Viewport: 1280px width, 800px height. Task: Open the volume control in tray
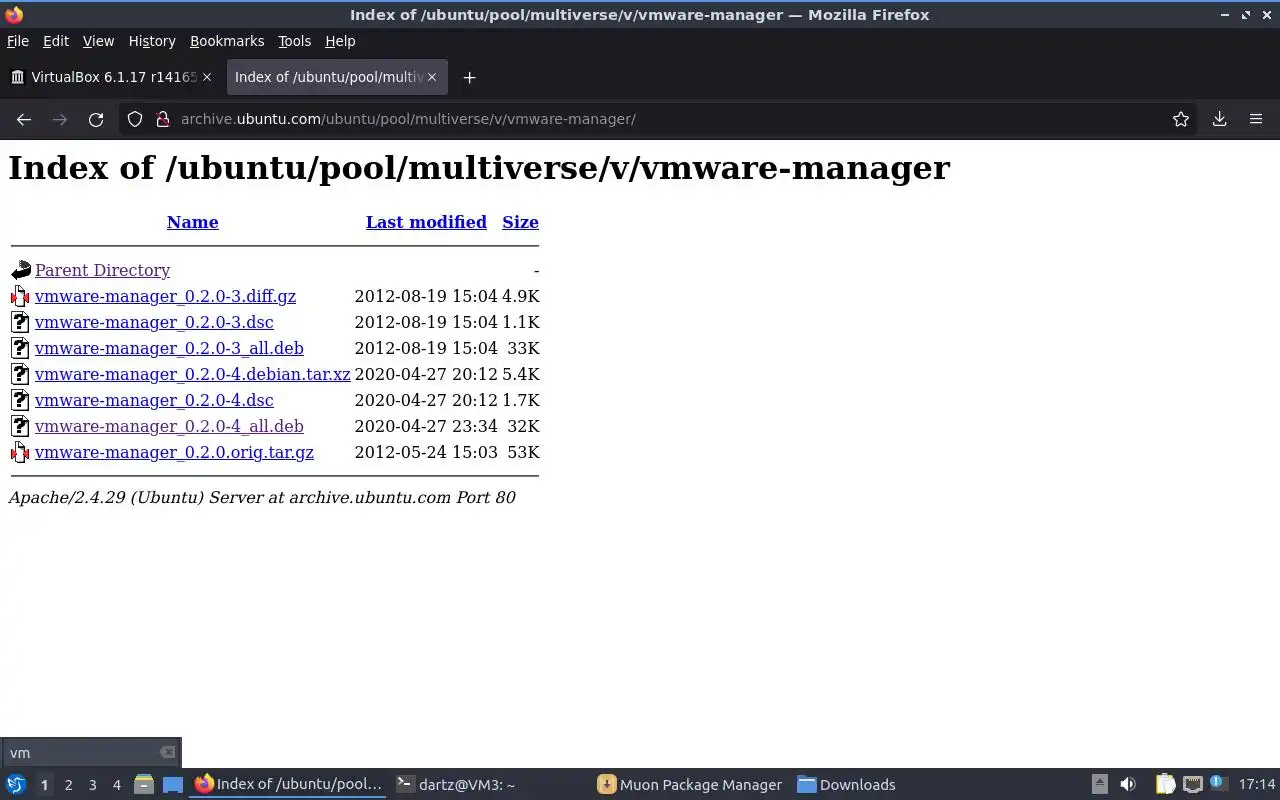click(x=1128, y=785)
